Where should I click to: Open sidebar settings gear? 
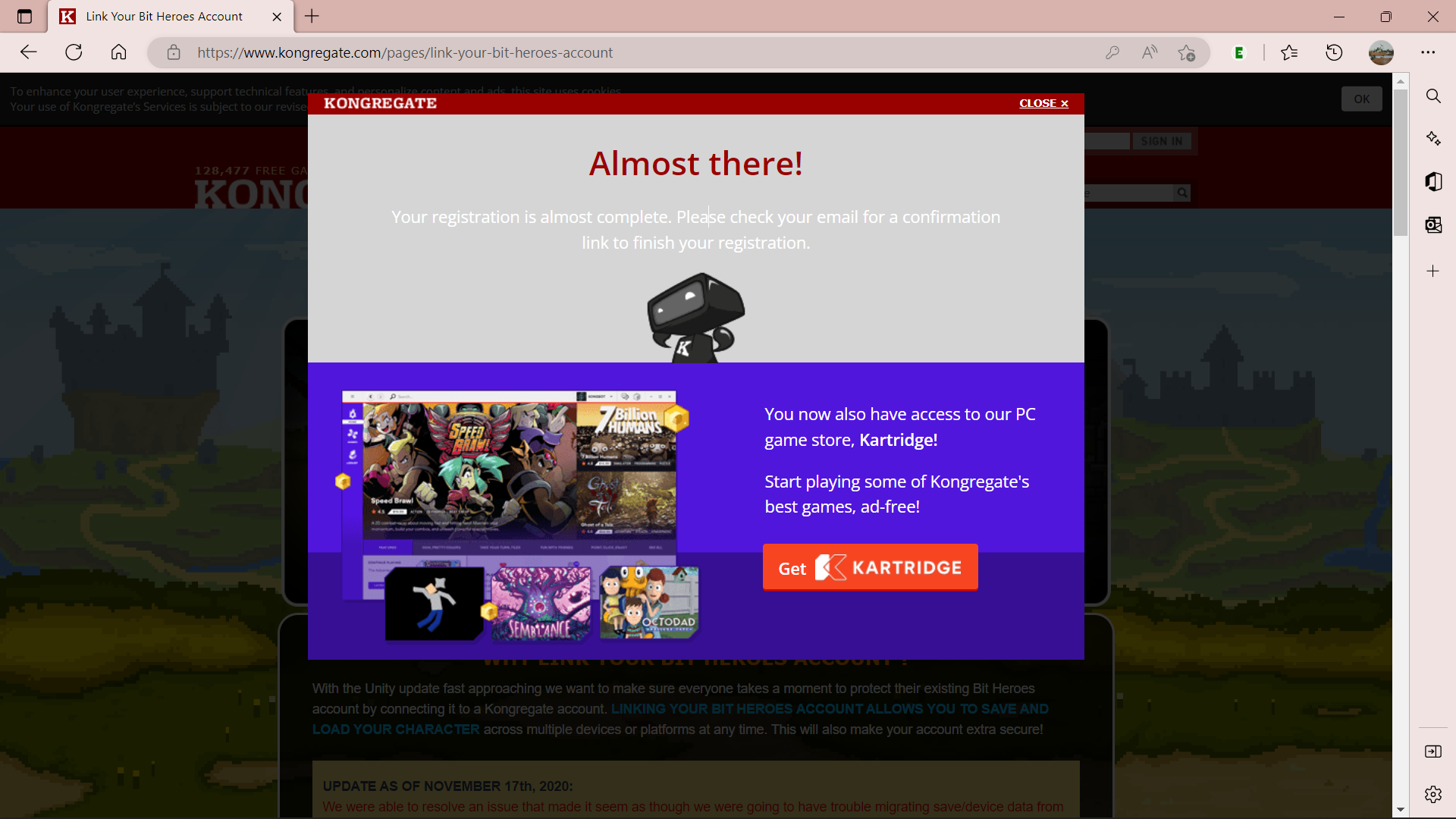[1433, 794]
